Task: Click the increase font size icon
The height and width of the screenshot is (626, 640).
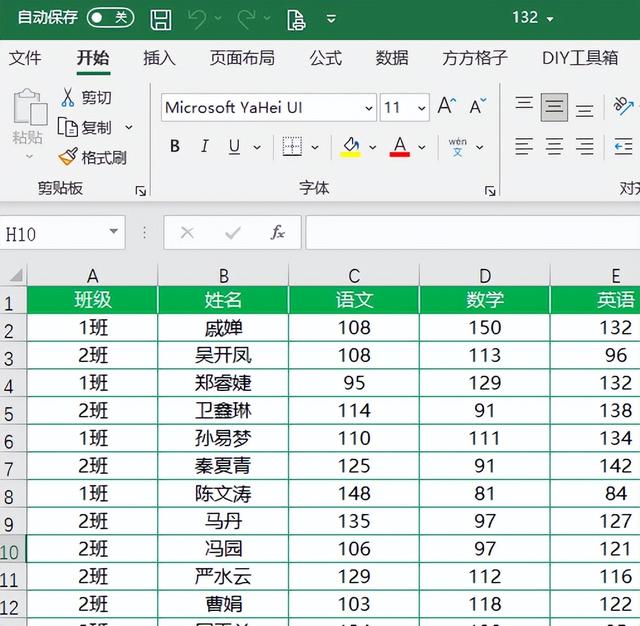Action: tap(447, 106)
